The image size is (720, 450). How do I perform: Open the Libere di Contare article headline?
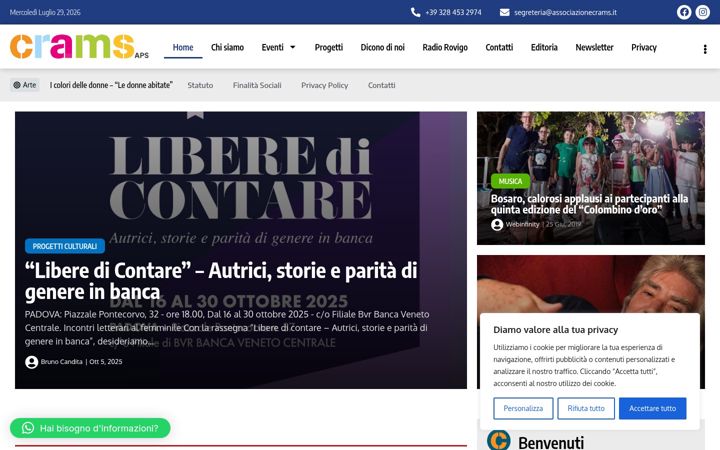tap(221, 281)
